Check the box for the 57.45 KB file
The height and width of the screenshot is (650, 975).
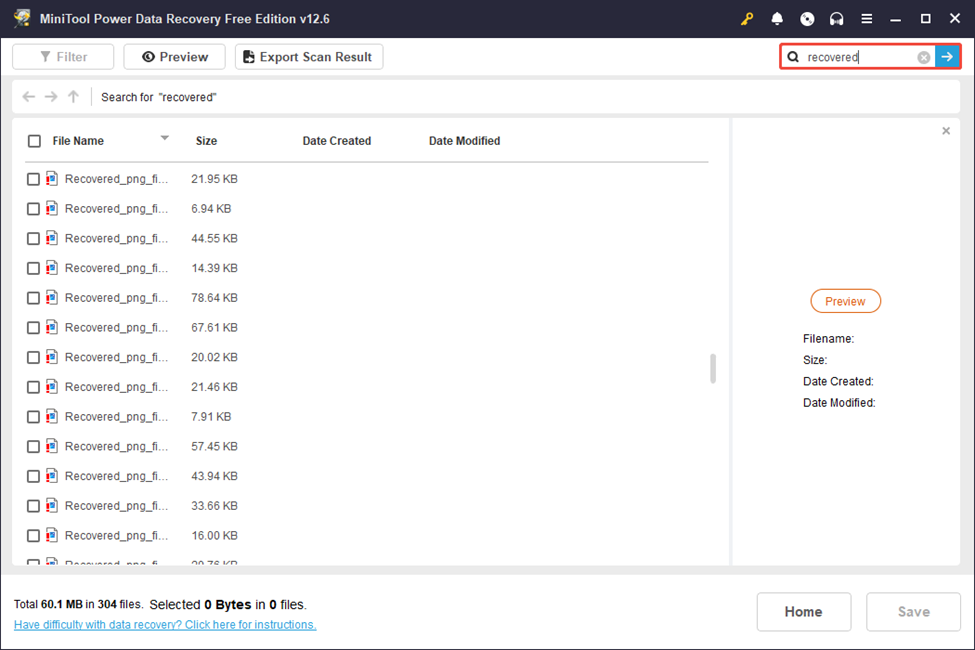(34, 447)
